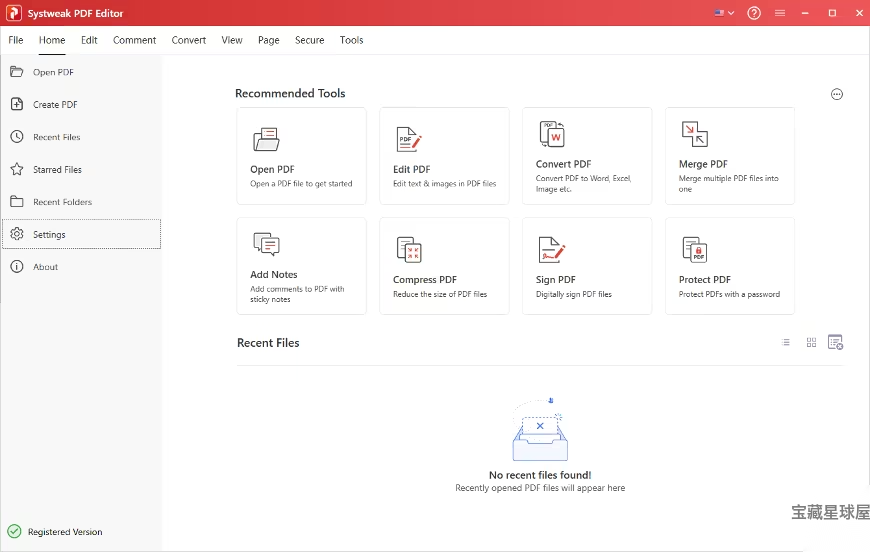Click the Compress PDF tool card icon

pyautogui.click(x=409, y=250)
